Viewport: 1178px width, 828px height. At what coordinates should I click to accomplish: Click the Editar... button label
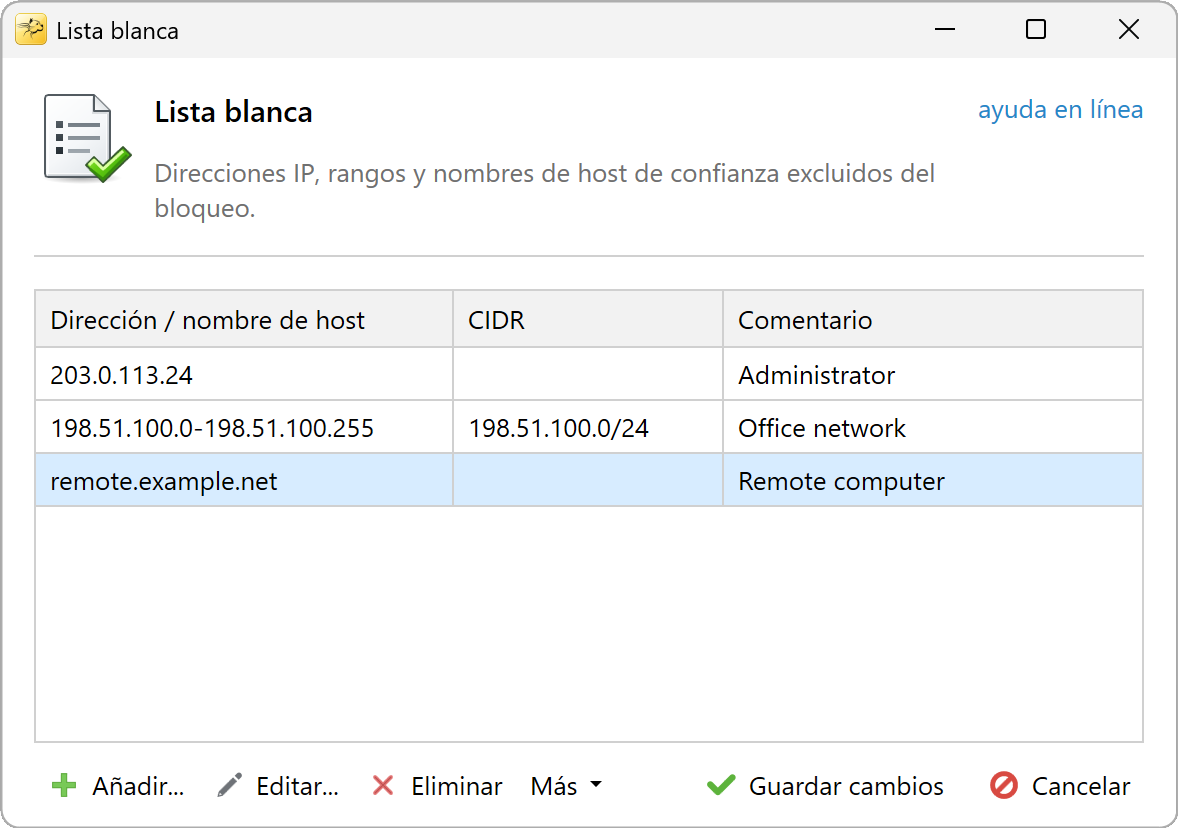pyautogui.click(x=298, y=786)
